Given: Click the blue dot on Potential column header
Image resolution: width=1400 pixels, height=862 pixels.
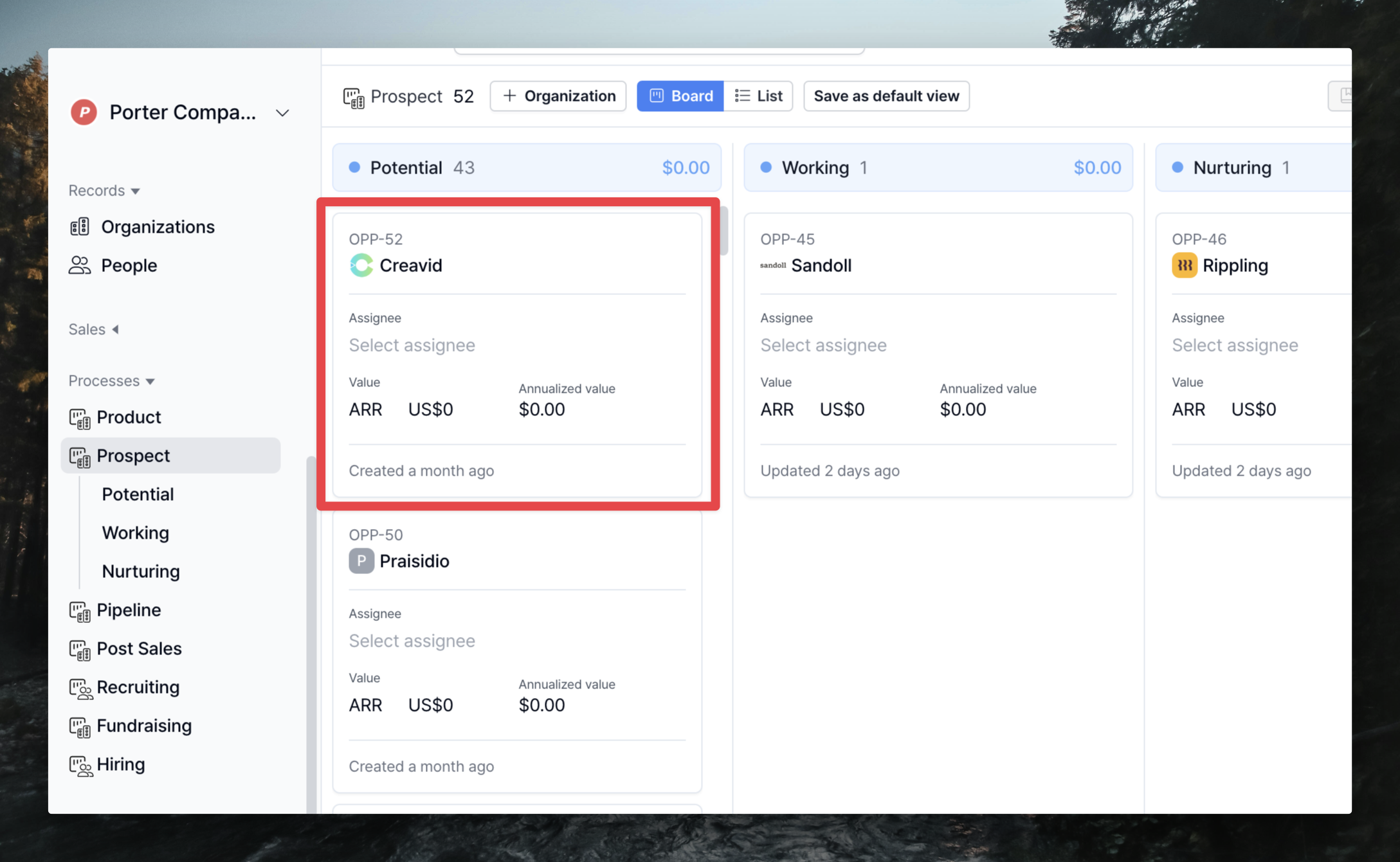Looking at the screenshot, I should click(354, 167).
